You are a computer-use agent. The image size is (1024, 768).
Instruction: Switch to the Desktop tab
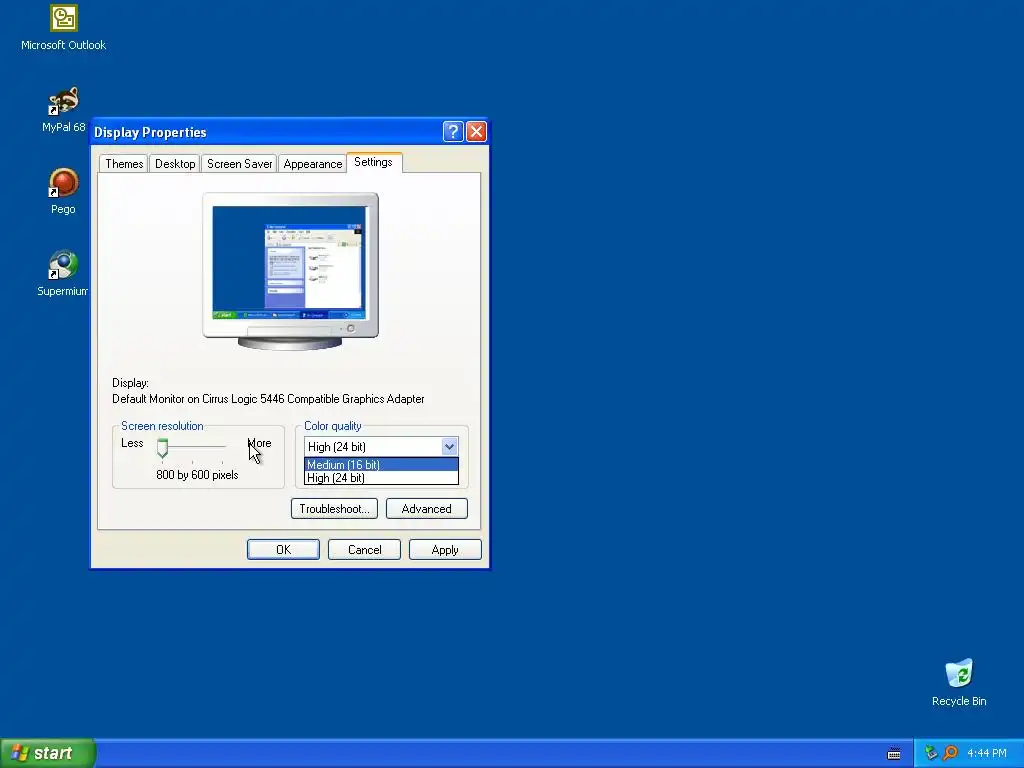(175, 164)
